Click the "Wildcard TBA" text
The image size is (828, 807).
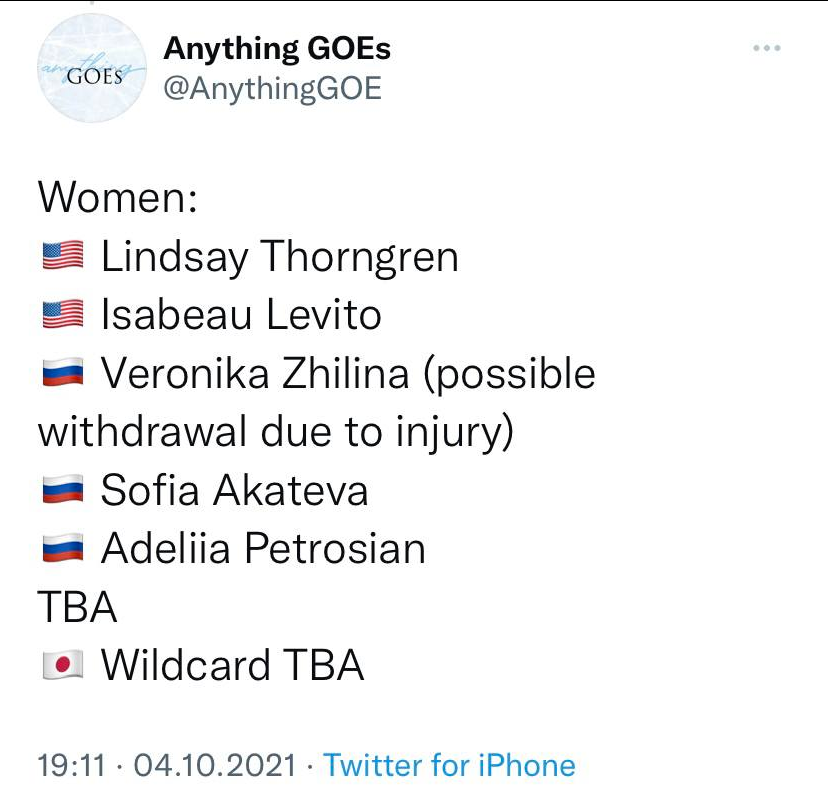pos(232,666)
